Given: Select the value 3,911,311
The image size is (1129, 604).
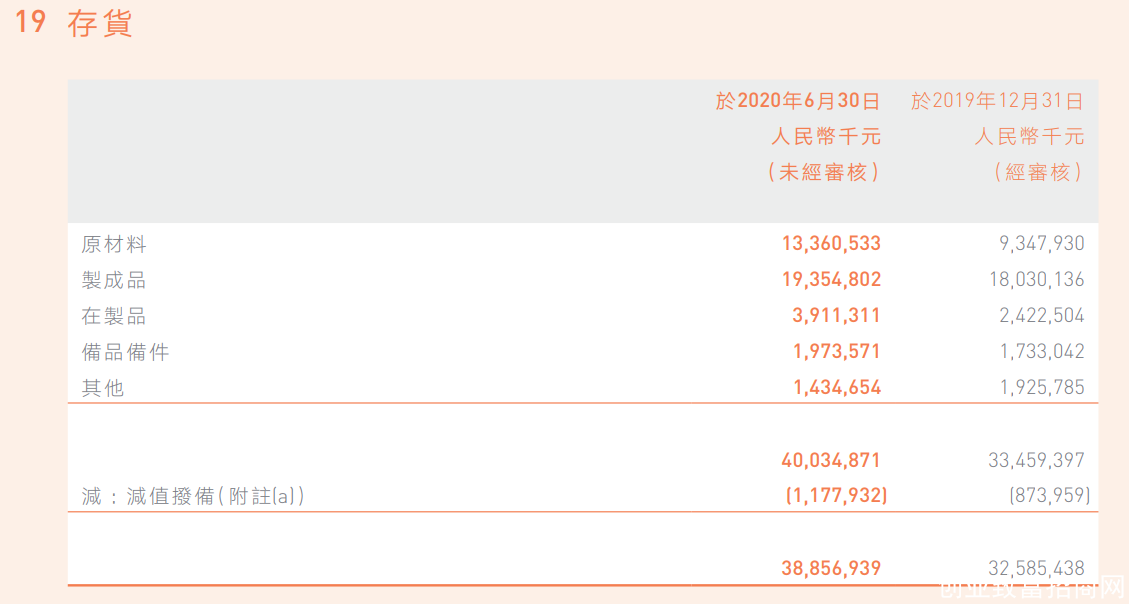Looking at the screenshot, I should click(837, 315).
